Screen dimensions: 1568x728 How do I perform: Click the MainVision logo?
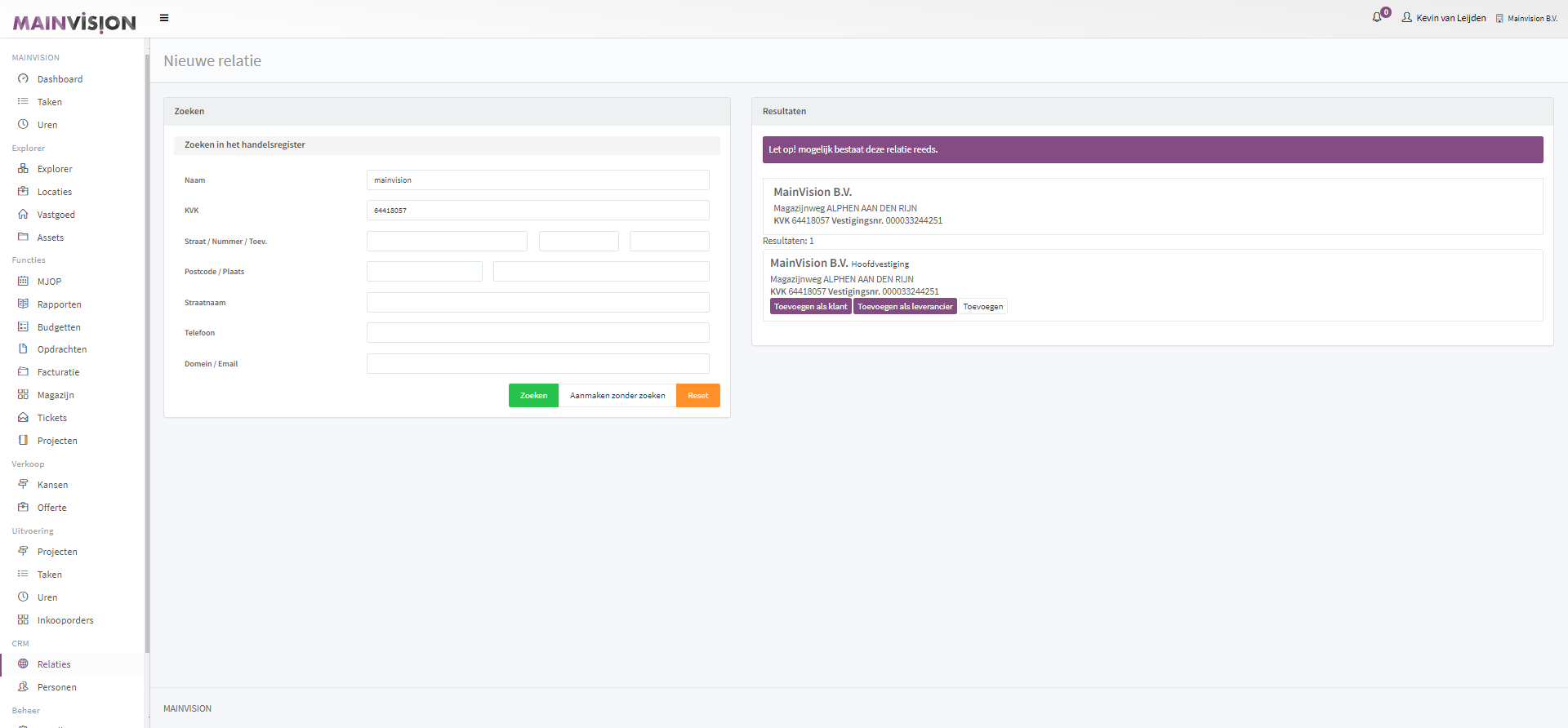[74, 22]
